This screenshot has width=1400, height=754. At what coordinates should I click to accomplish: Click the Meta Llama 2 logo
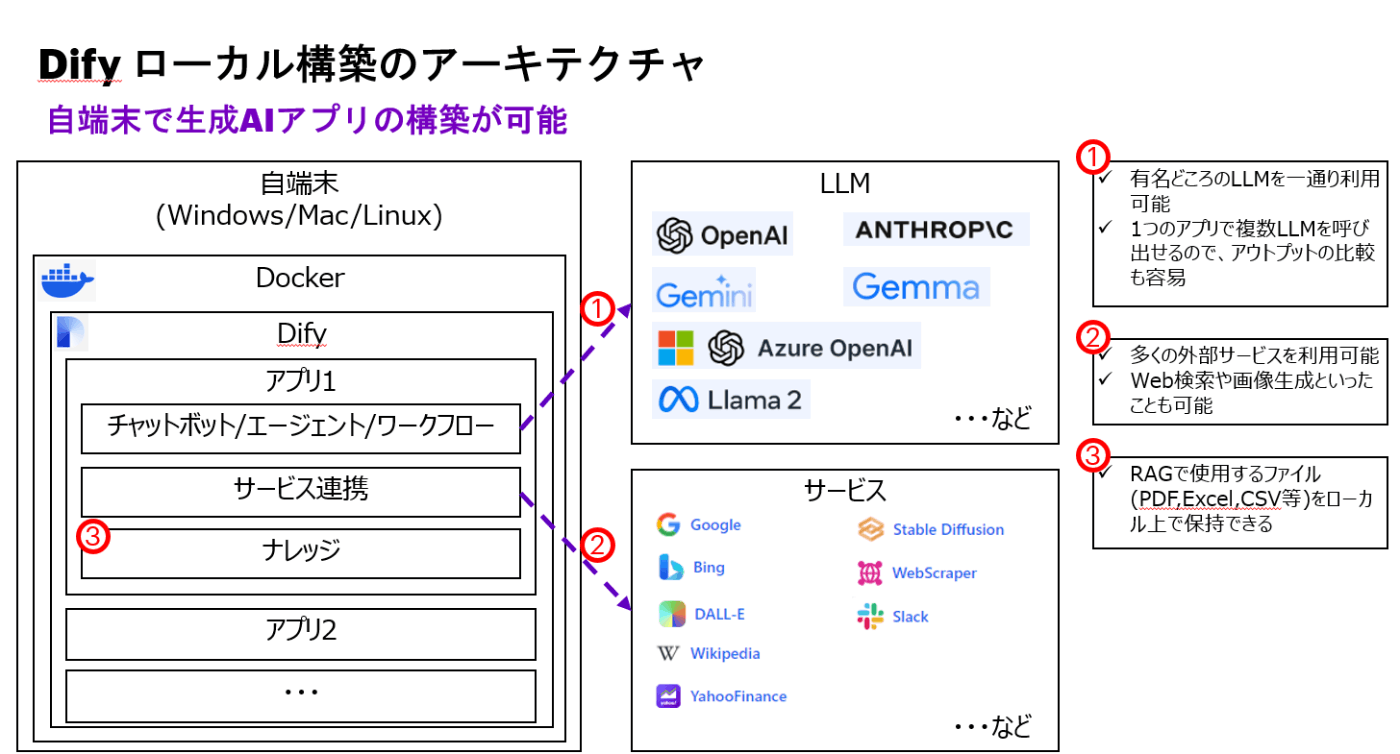pyautogui.click(x=730, y=400)
